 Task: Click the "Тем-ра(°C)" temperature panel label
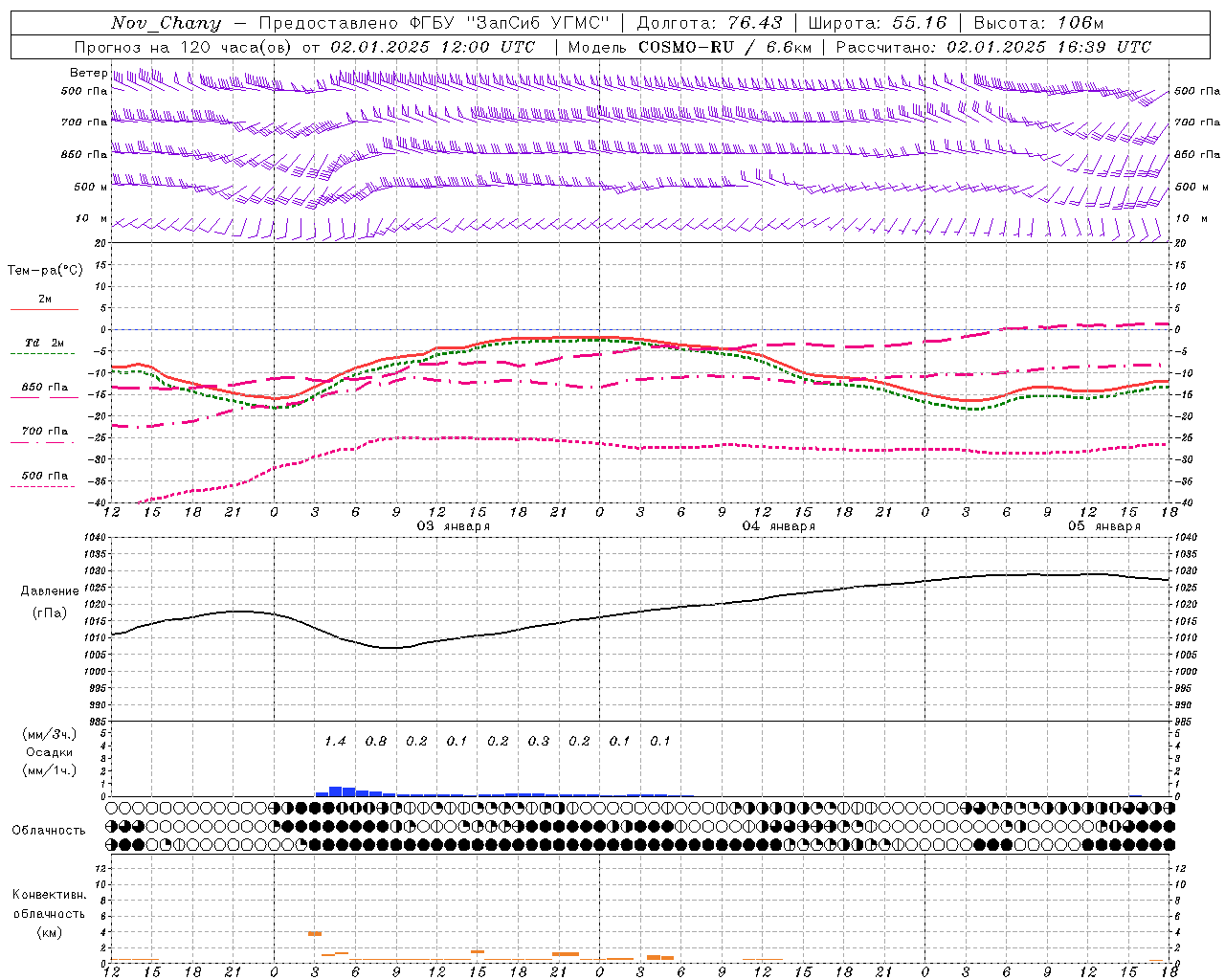coord(45,271)
